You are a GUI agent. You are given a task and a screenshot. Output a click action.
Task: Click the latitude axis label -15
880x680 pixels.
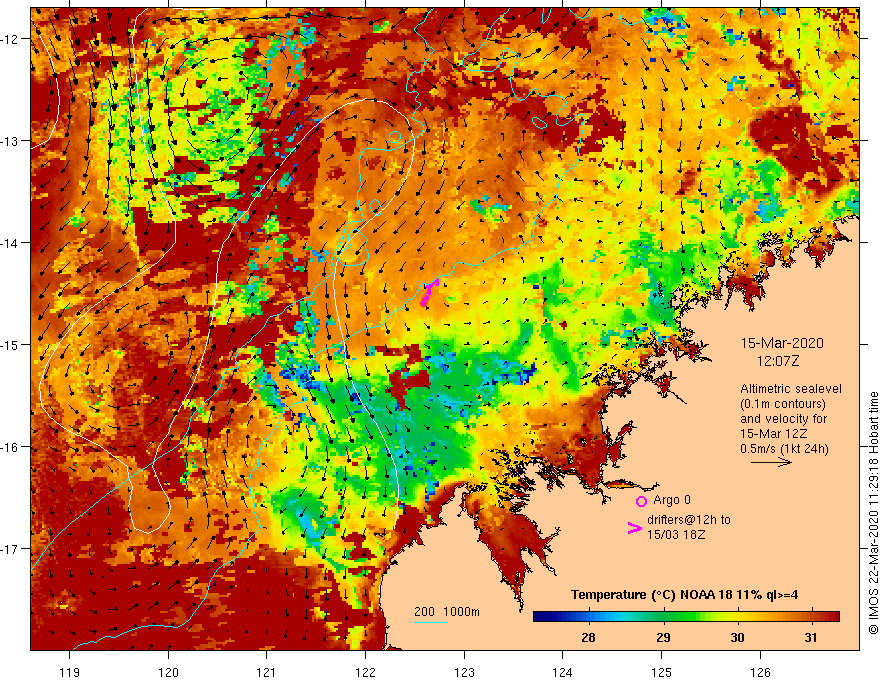10,345
